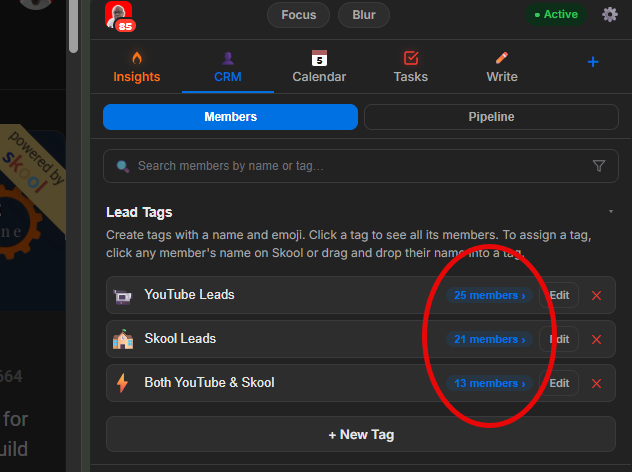Click the CRM person icon
Viewport: 632px width, 472px height.
[x=228, y=58]
